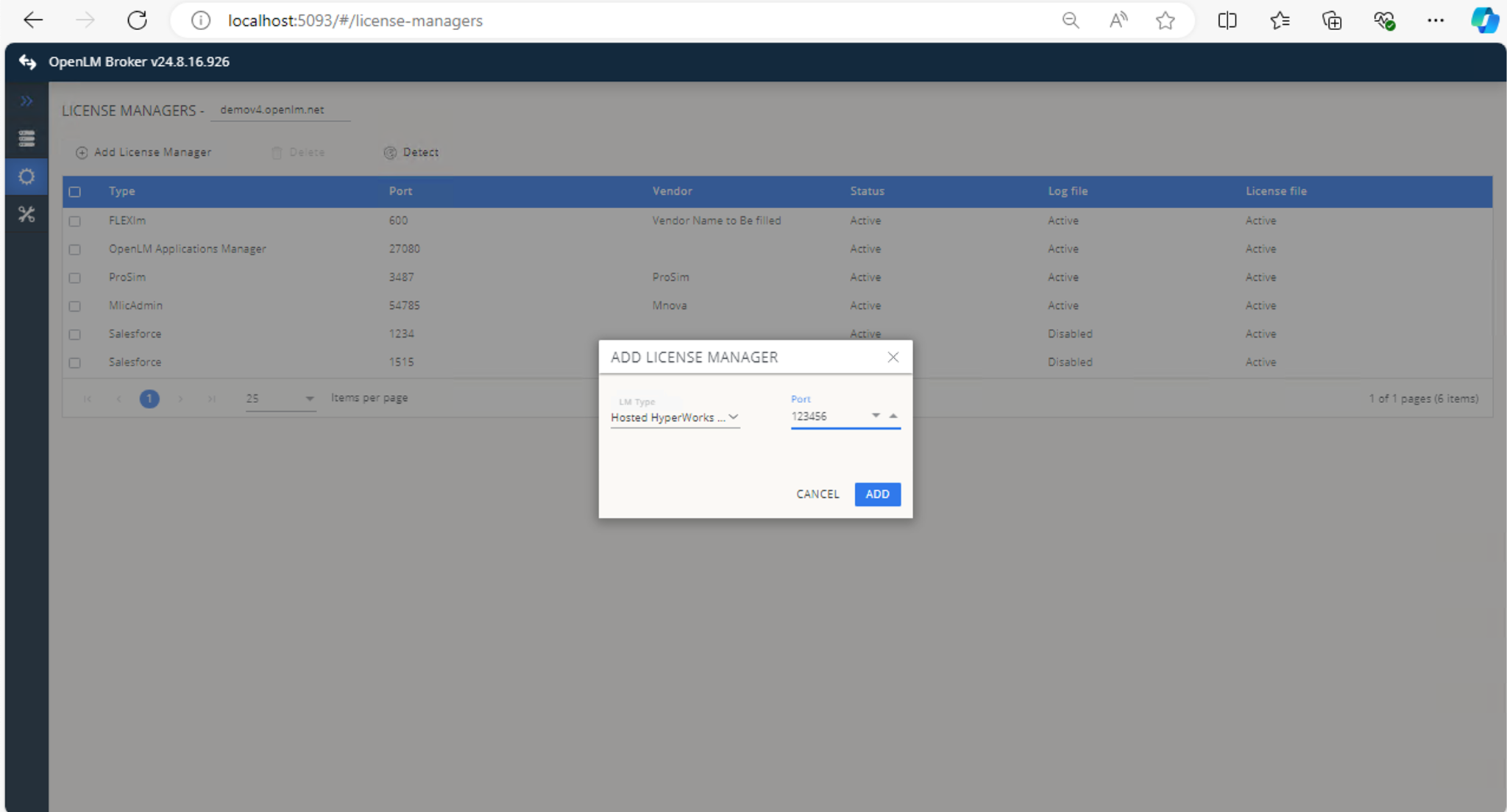Click the Add License Manager plus icon

(x=82, y=152)
